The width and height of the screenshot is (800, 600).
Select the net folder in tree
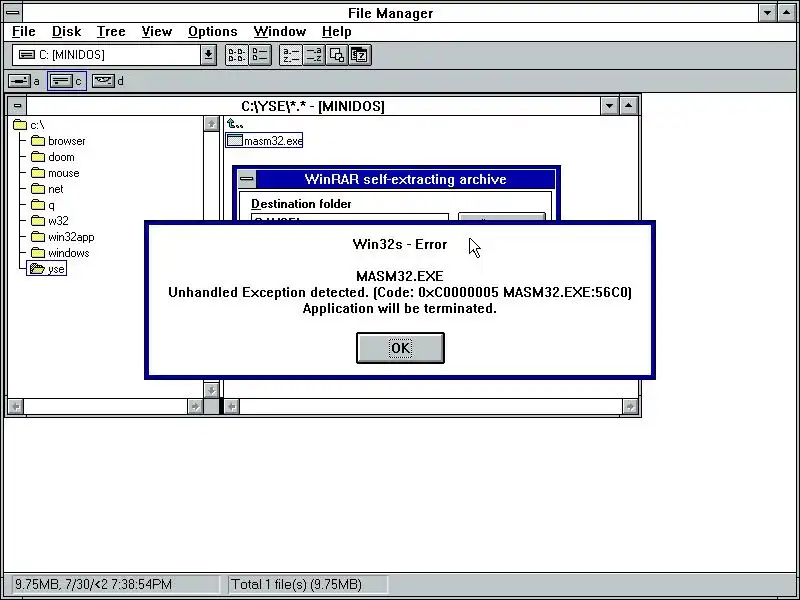click(47, 189)
